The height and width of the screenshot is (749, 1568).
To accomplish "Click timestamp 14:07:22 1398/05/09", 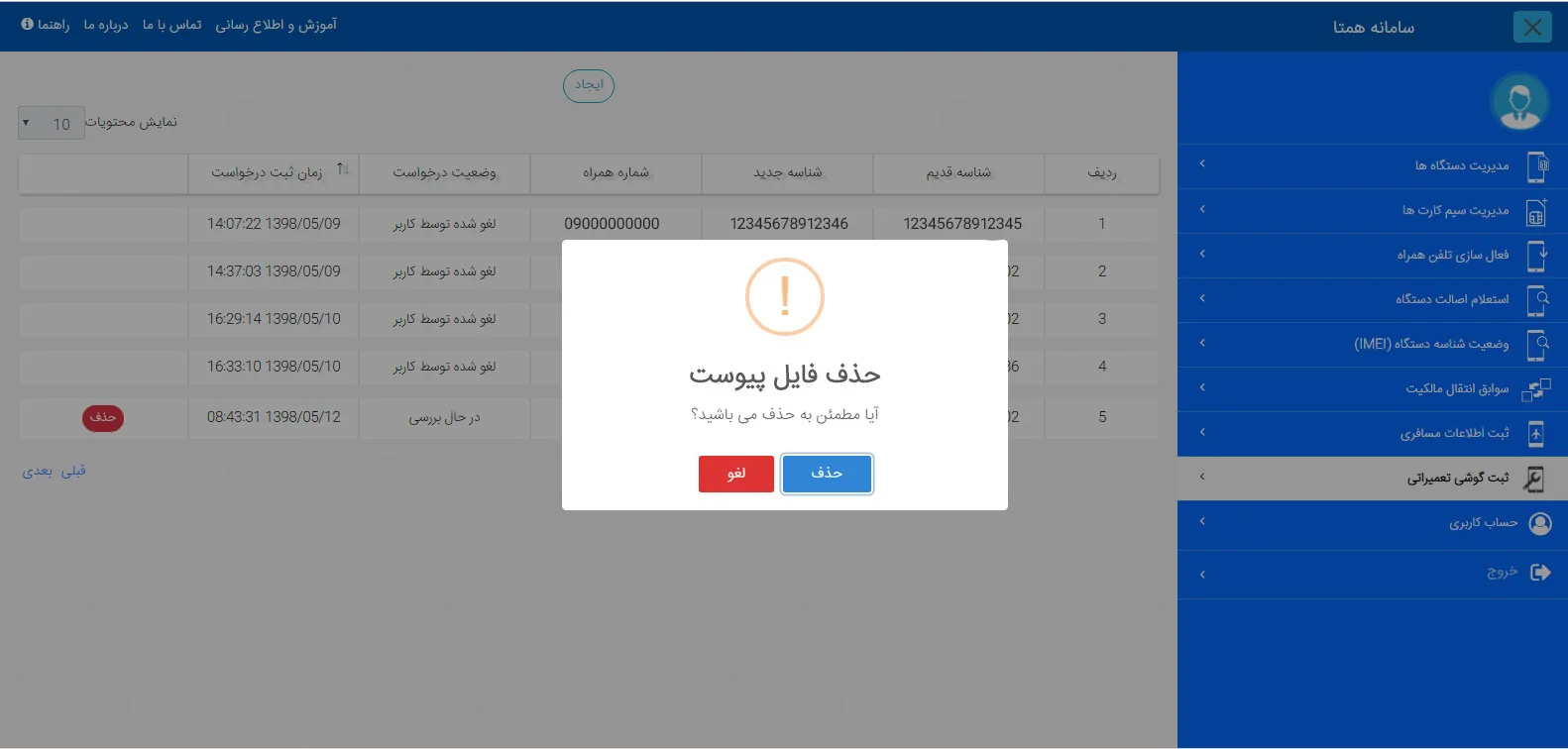I will pyautogui.click(x=274, y=224).
